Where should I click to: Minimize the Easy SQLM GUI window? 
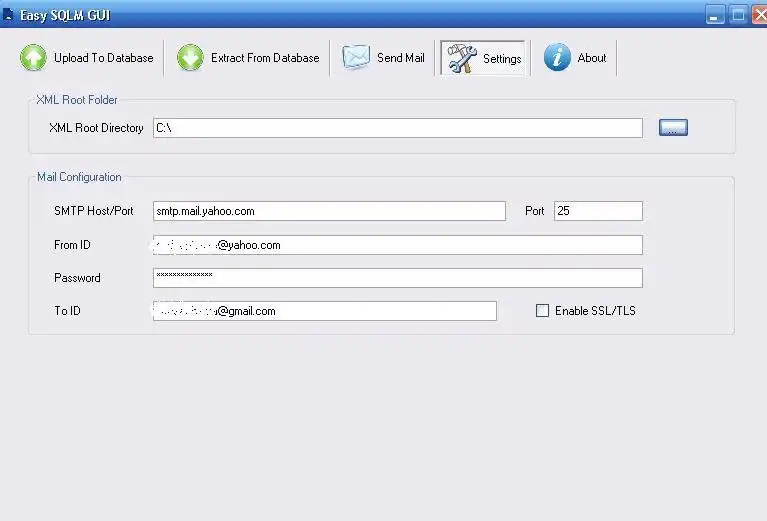(x=715, y=15)
